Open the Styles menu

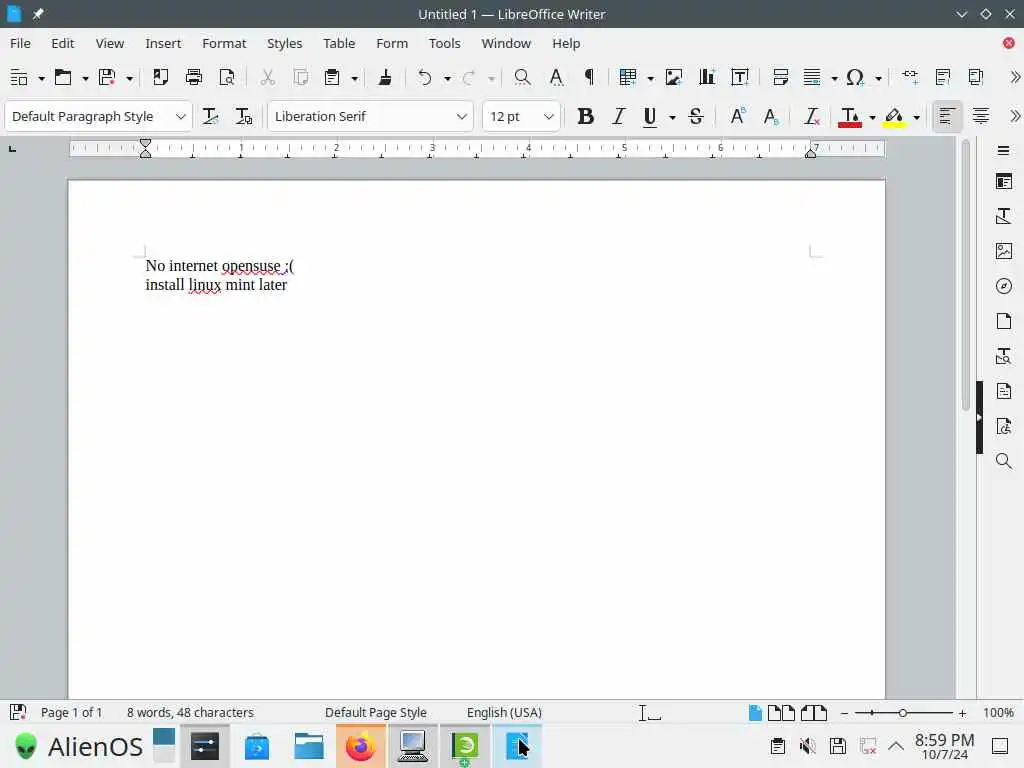(x=284, y=43)
